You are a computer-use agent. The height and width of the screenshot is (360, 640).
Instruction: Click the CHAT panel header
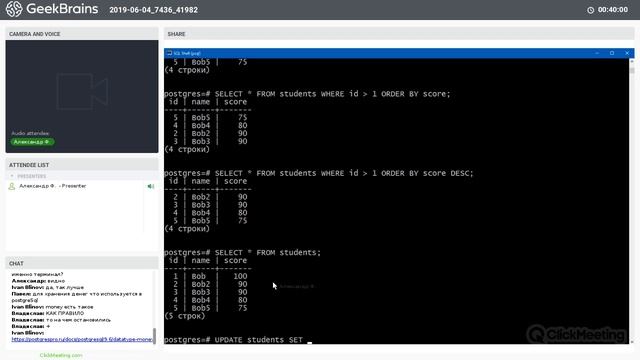pyautogui.click(x=82, y=263)
